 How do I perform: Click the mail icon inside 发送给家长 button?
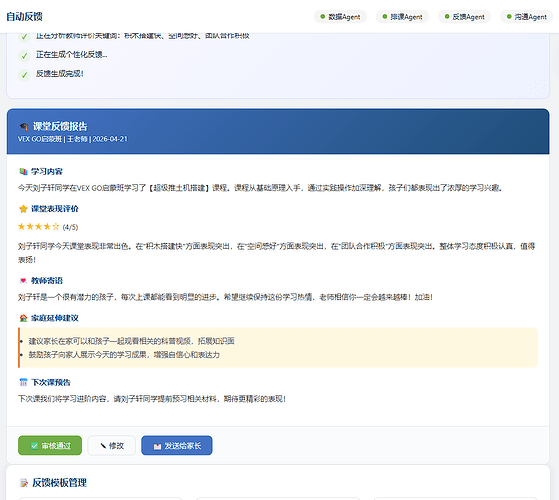(x=157, y=446)
